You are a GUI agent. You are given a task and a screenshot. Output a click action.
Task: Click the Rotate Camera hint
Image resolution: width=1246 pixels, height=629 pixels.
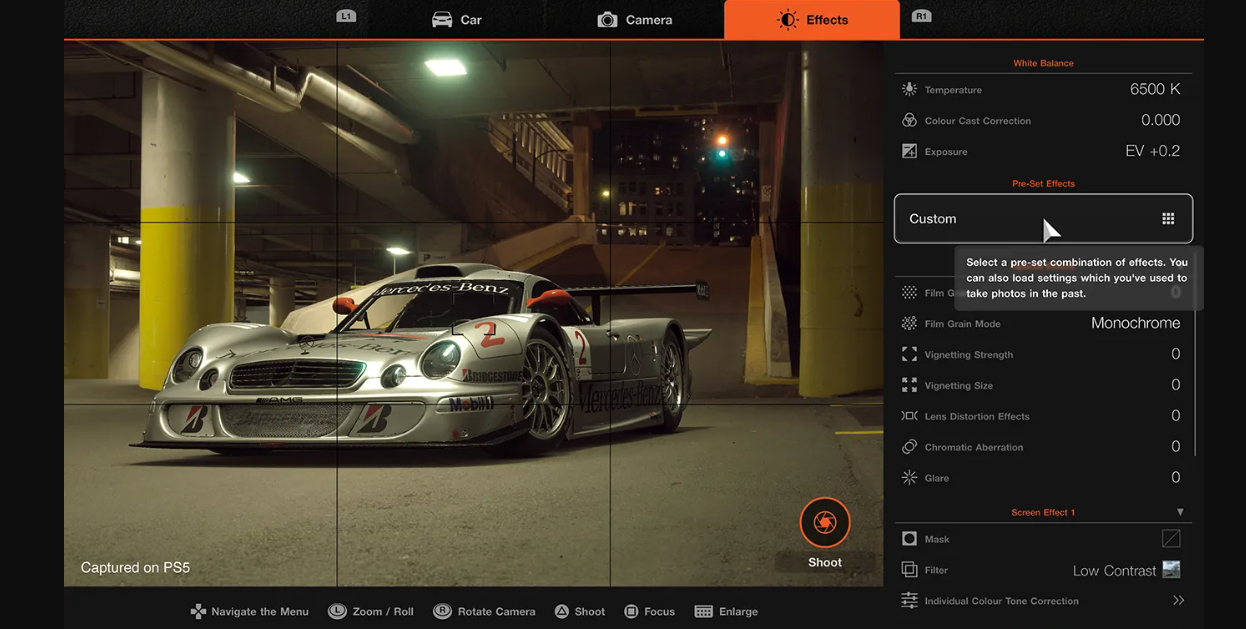485,612
